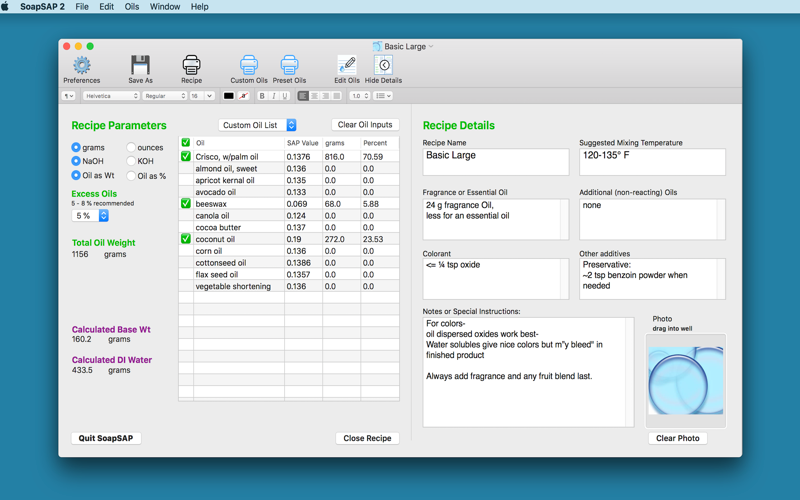Viewport: 800px width, 500px height.
Task: Open the Edit Oils pencil icon
Action: (x=347, y=65)
